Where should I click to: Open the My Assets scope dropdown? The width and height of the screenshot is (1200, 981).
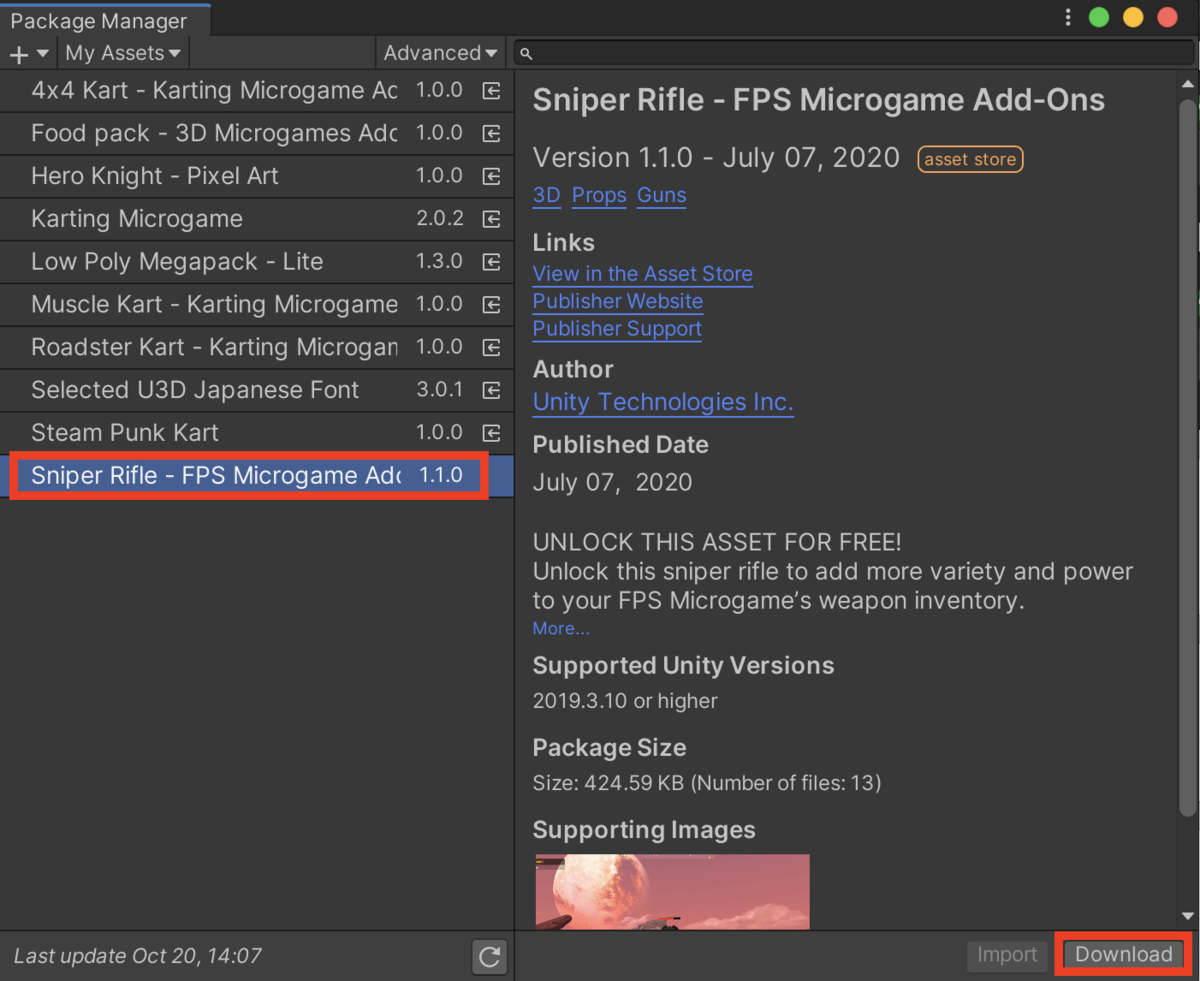click(x=124, y=53)
